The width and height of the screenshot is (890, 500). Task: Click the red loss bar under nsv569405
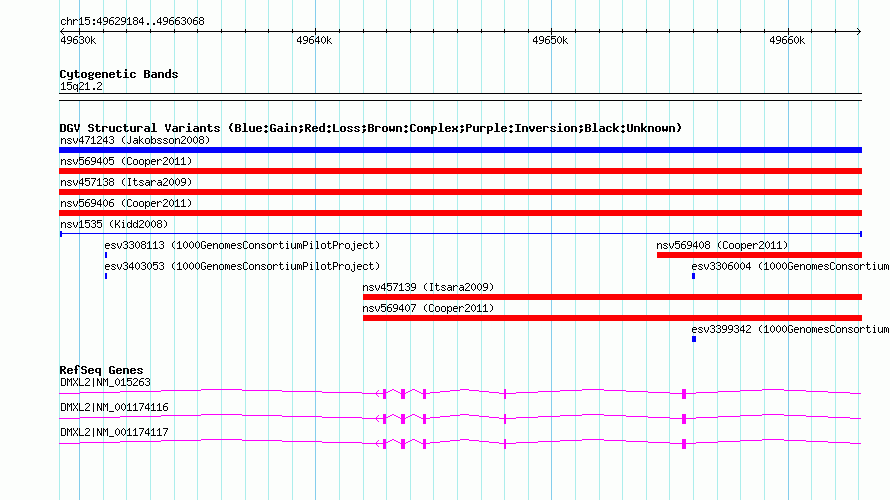tap(460, 171)
